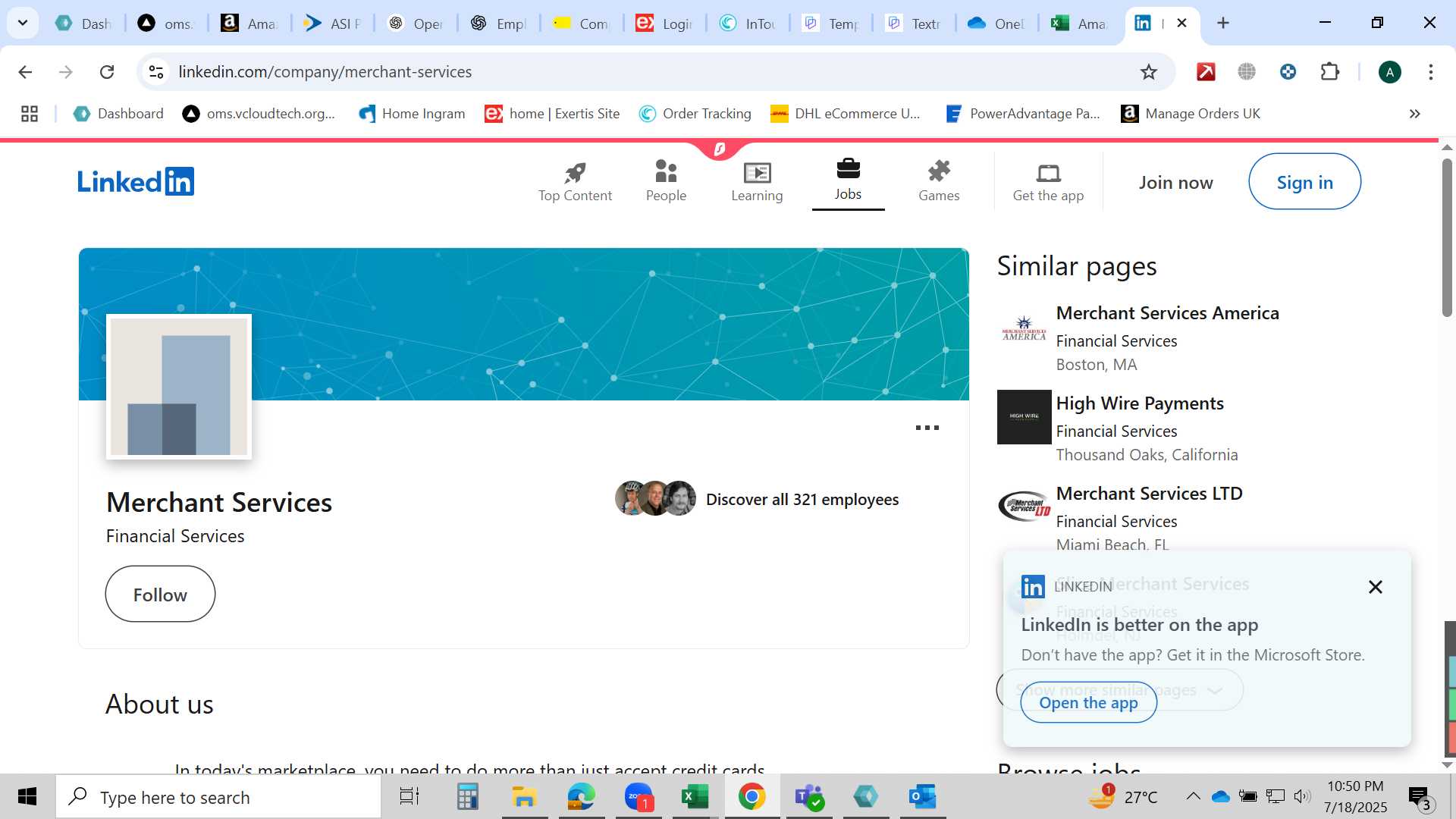This screenshot has height=819, width=1456.
Task: Open the Chrome extensions puzzle icon
Action: (x=1329, y=72)
